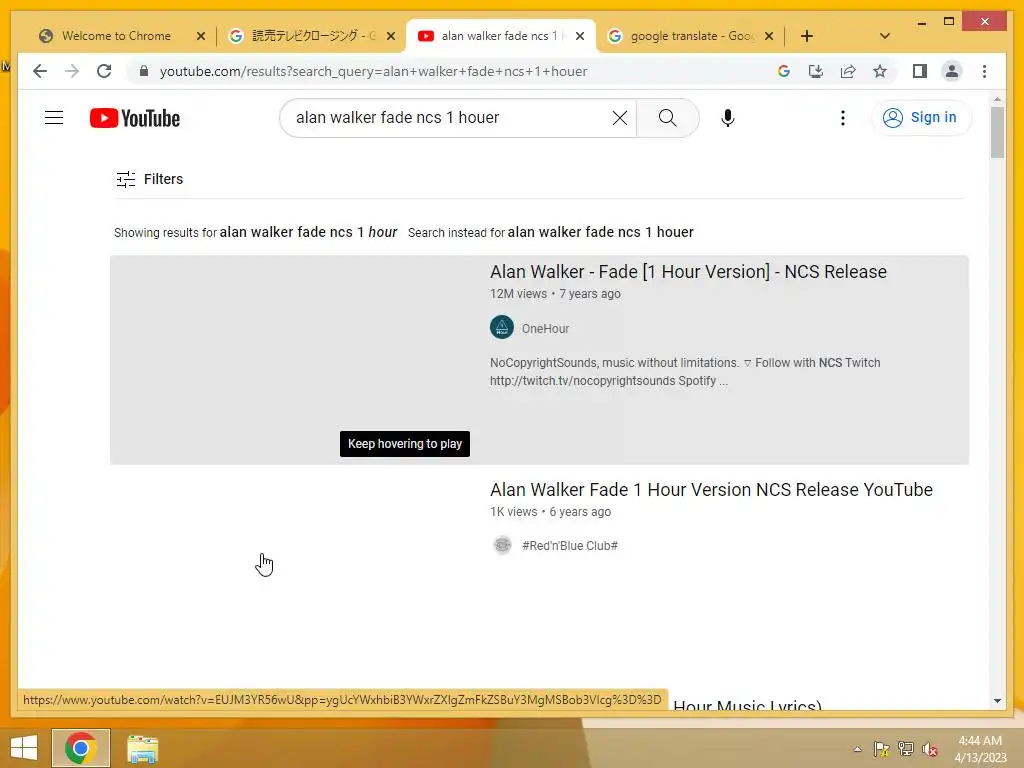1024x768 pixels.
Task: Click the '12M views • 7 years ago' text
Action: point(555,294)
